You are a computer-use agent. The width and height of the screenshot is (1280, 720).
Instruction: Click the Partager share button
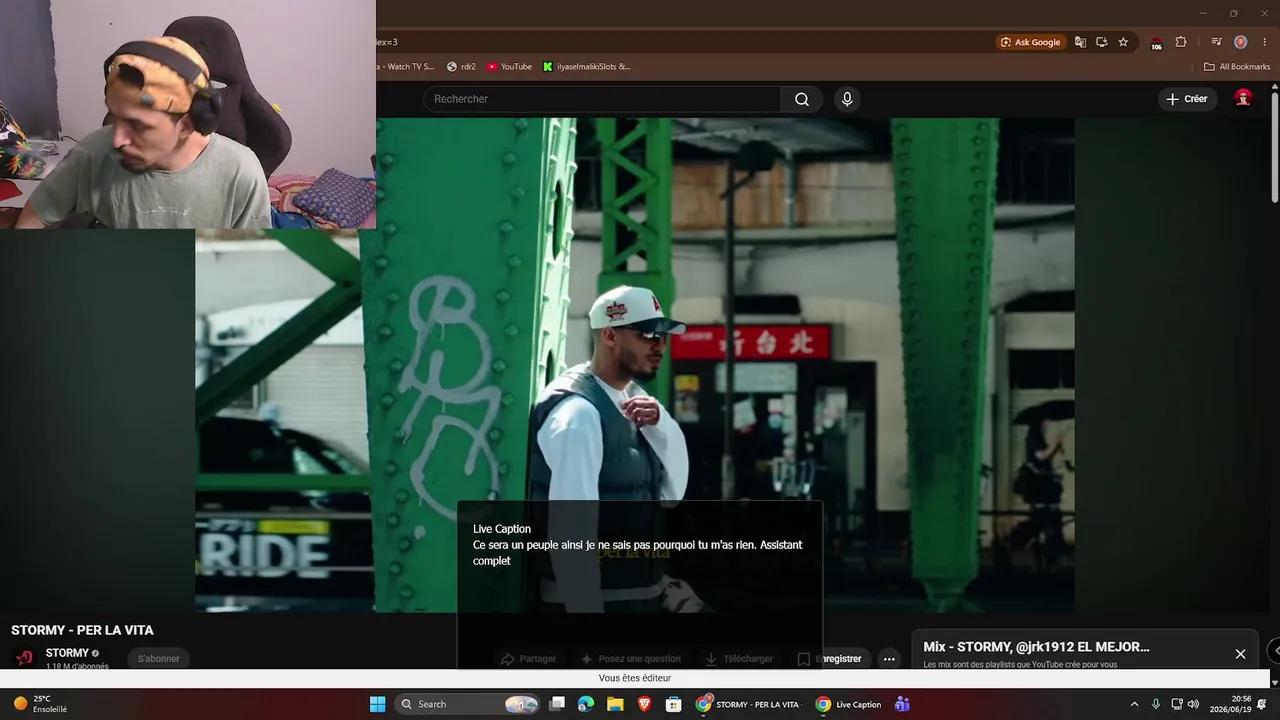pos(528,659)
